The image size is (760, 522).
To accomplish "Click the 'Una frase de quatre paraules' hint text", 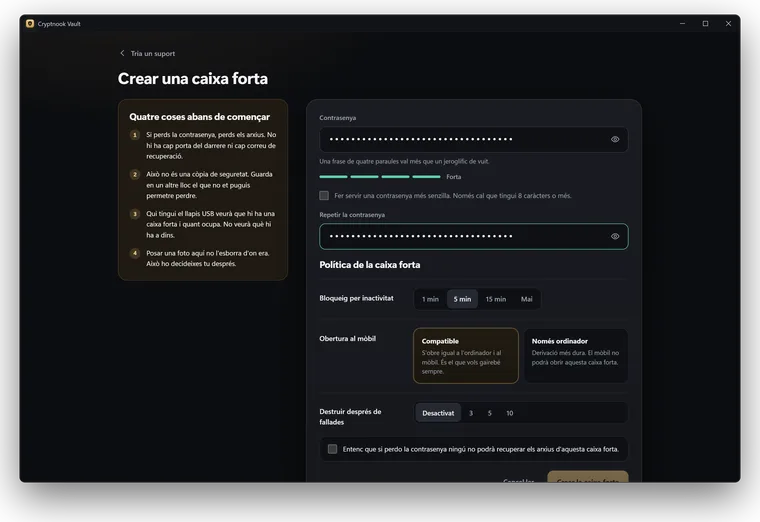I will (404, 161).
